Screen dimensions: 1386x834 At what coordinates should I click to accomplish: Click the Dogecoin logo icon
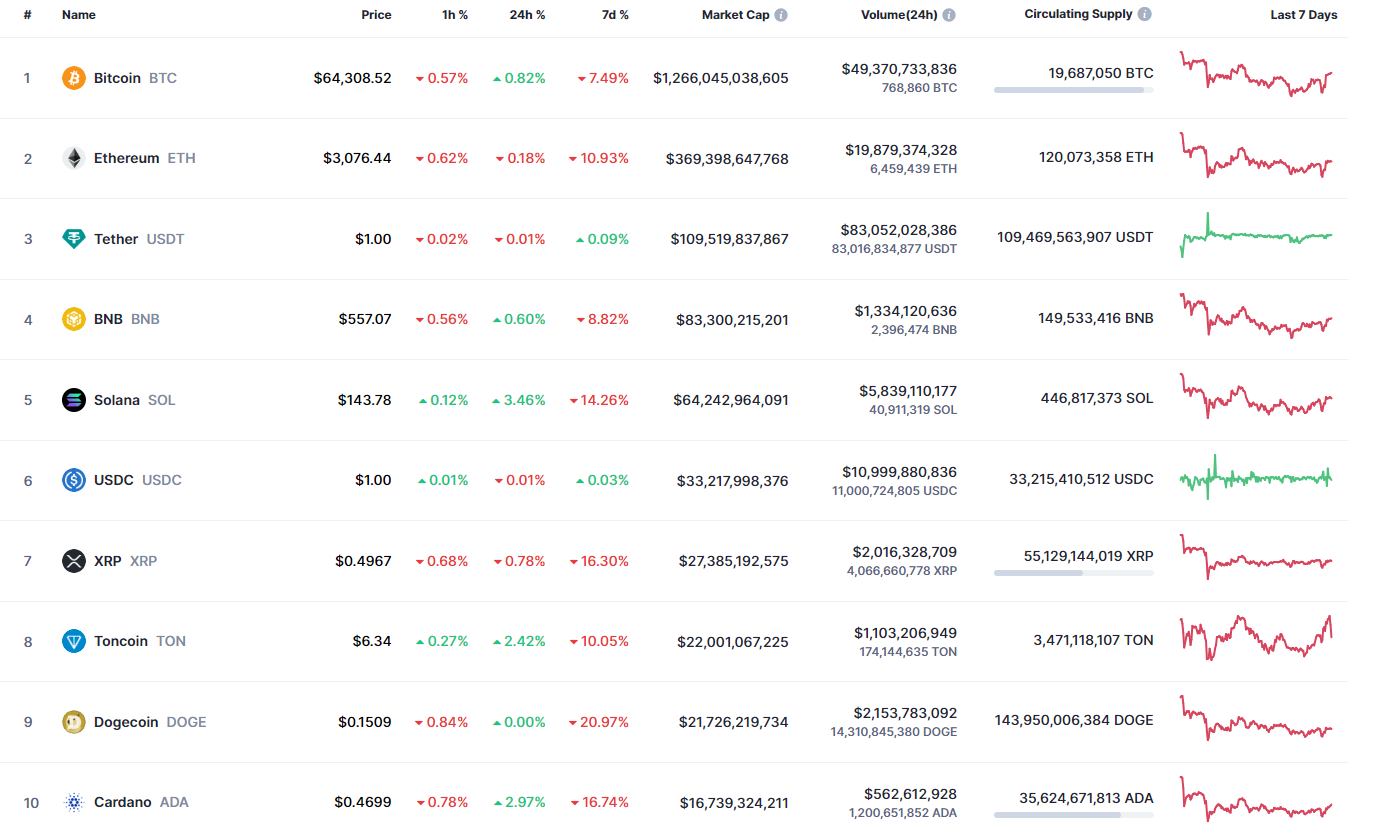tap(74, 722)
